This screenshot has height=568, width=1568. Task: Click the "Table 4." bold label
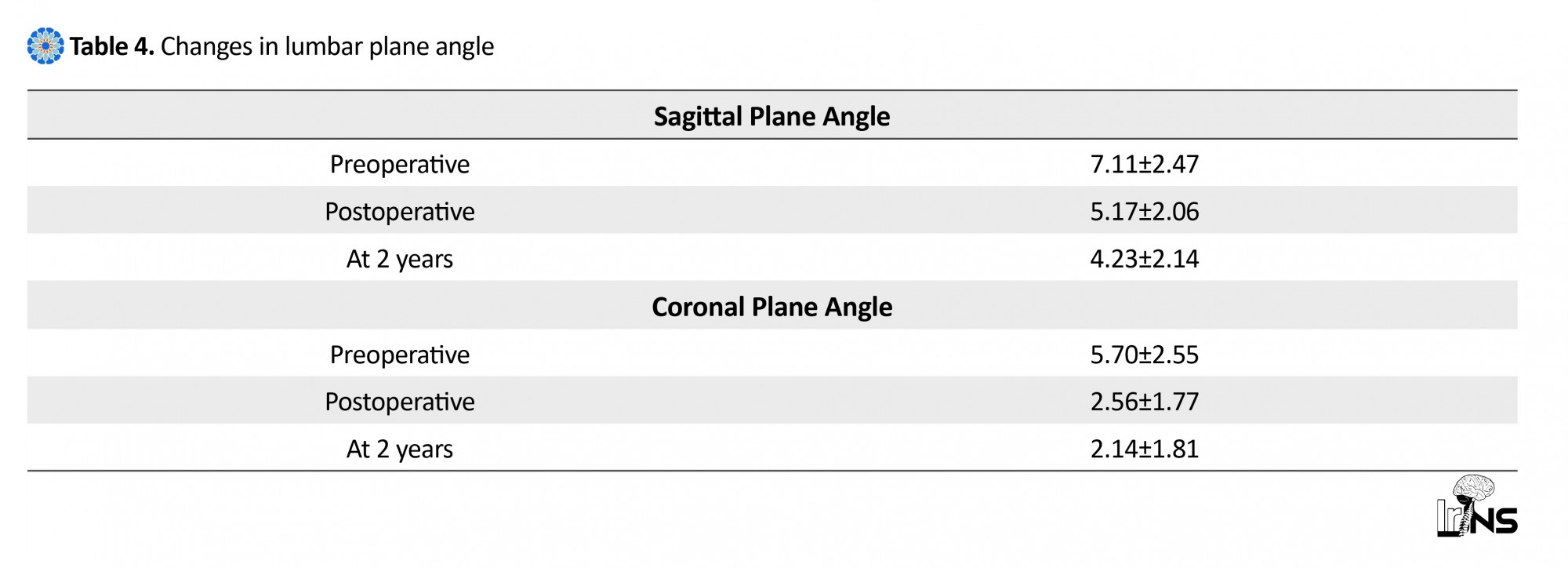(112, 46)
